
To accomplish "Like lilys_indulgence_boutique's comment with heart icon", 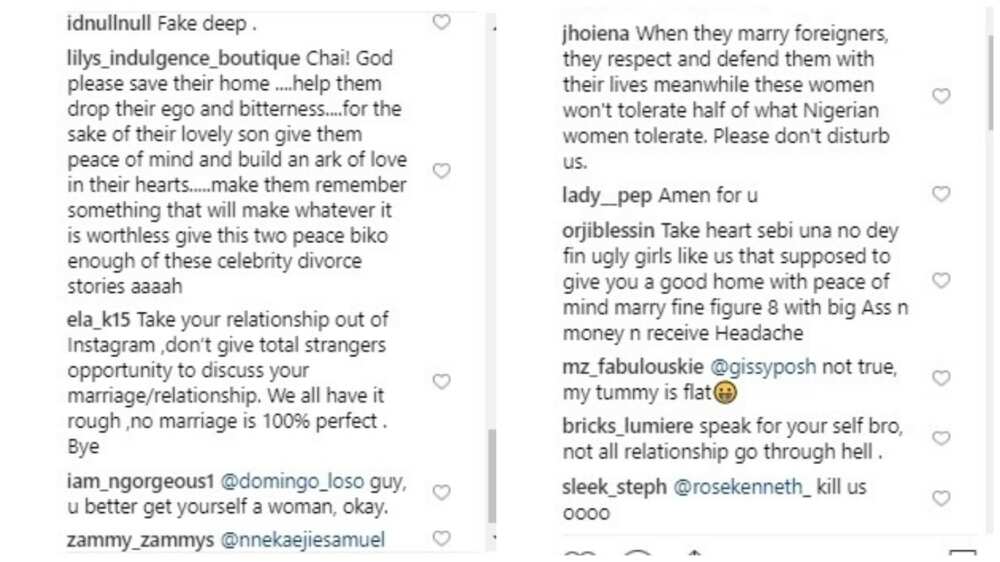I will 441,171.
